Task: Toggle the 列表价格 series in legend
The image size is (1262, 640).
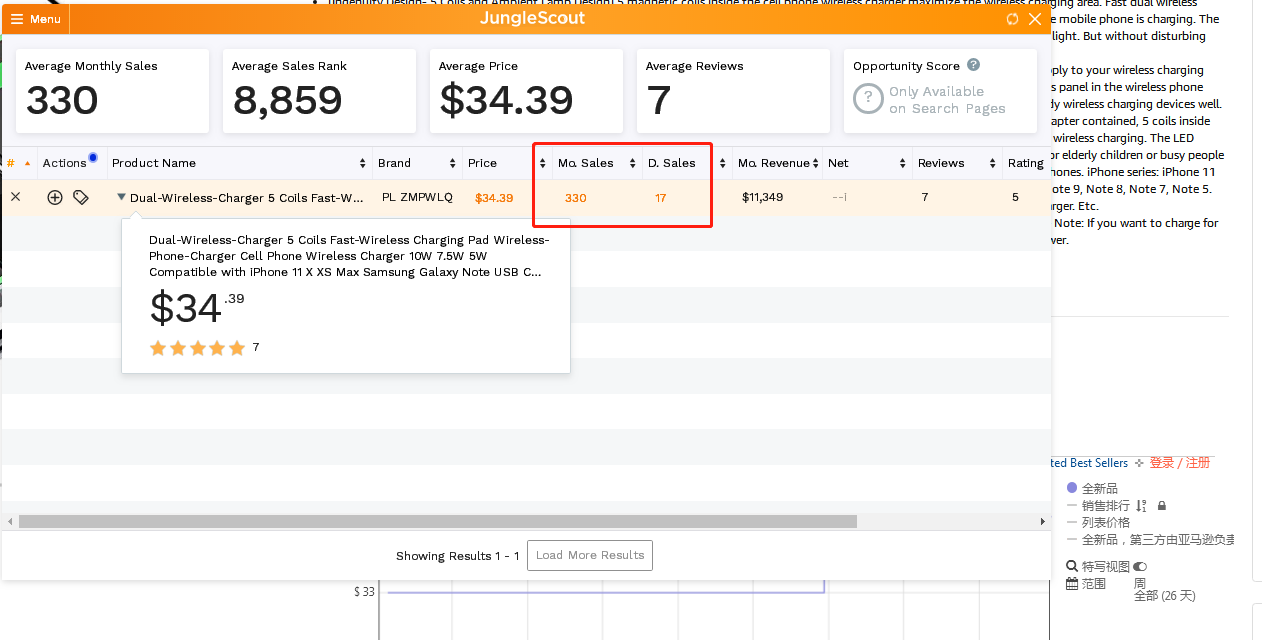Action: [x=1098, y=522]
